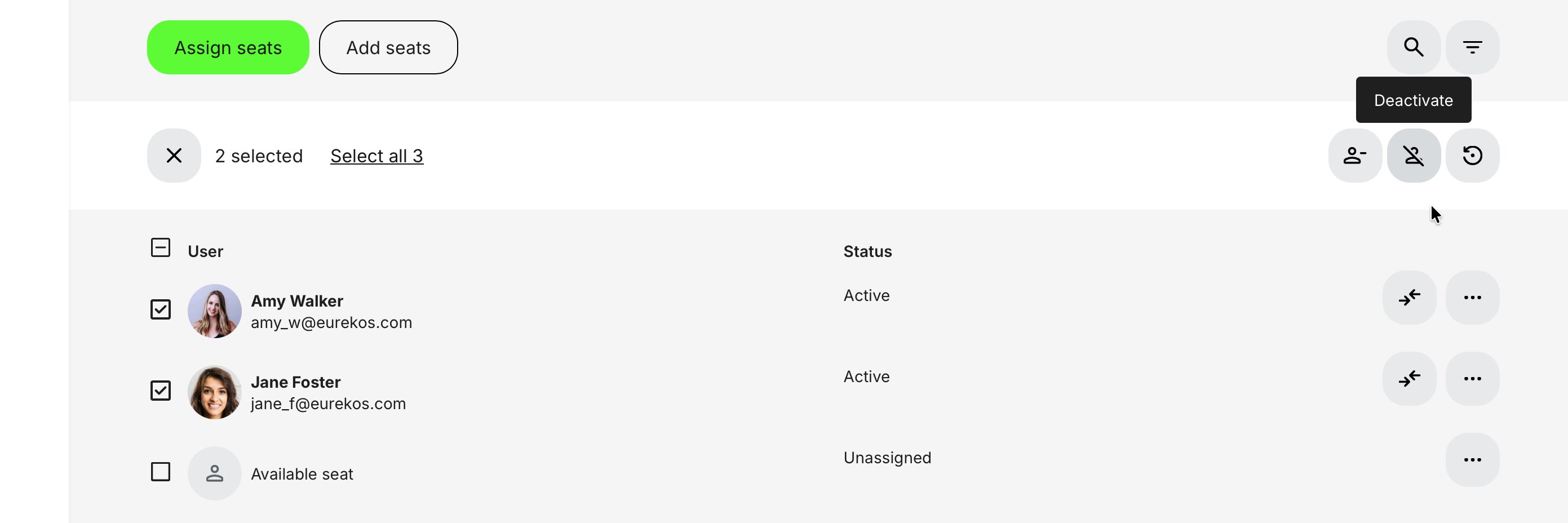Image resolution: width=1568 pixels, height=523 pixels.
Task: Deactivate the selected users
Action: pos(1414,155)
